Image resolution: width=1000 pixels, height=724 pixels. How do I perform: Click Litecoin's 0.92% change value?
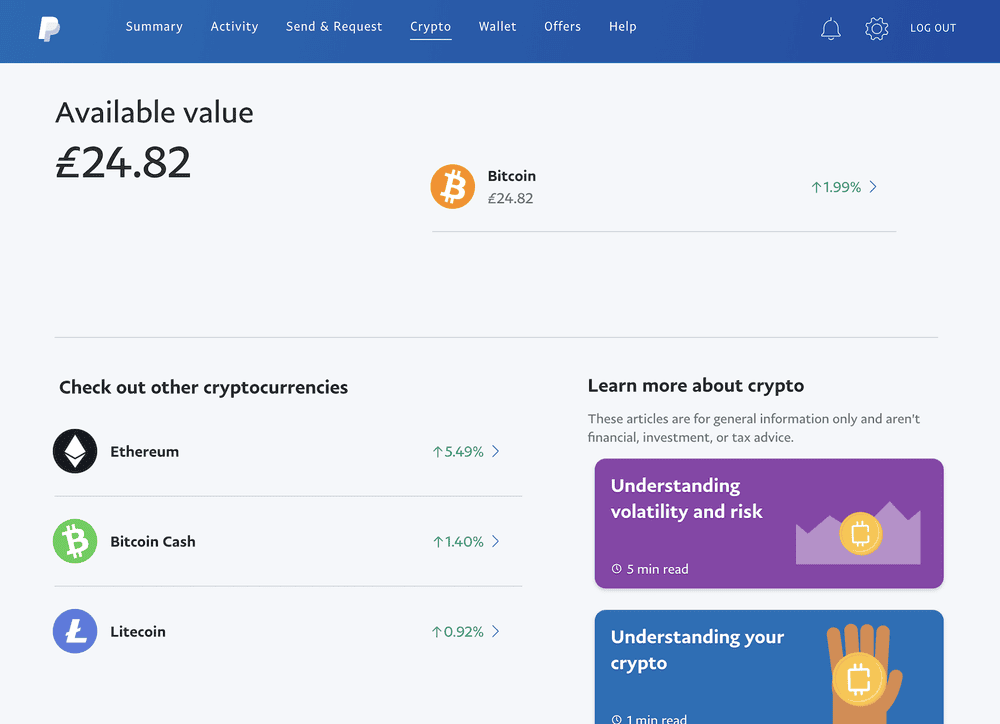pos(457,632)
